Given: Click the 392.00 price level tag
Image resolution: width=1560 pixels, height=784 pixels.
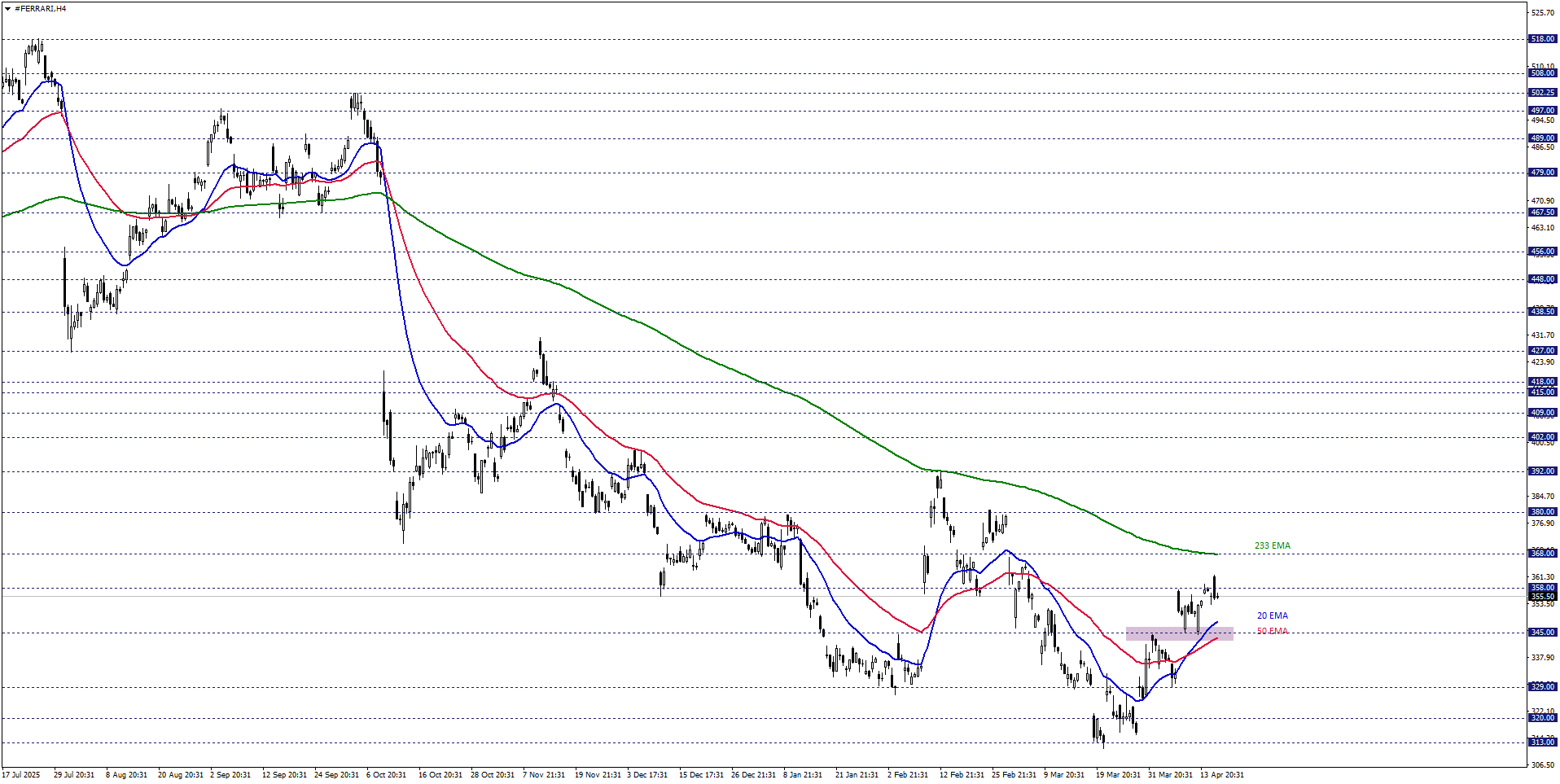Looking at the screenshot, I should pyautogui.click(x=1542, y=471).
